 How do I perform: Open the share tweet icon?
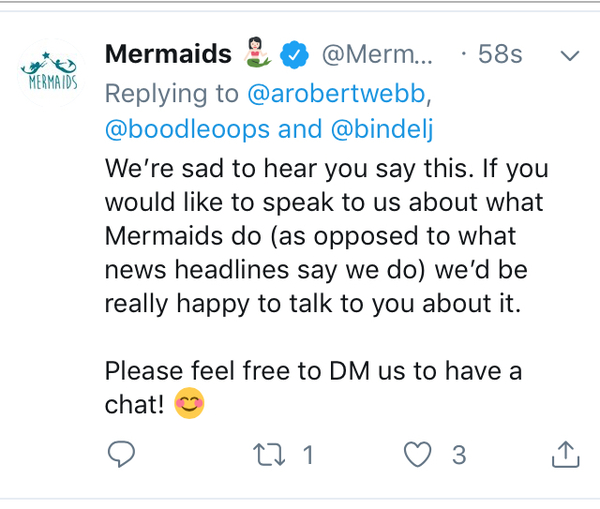coord(565,455)
